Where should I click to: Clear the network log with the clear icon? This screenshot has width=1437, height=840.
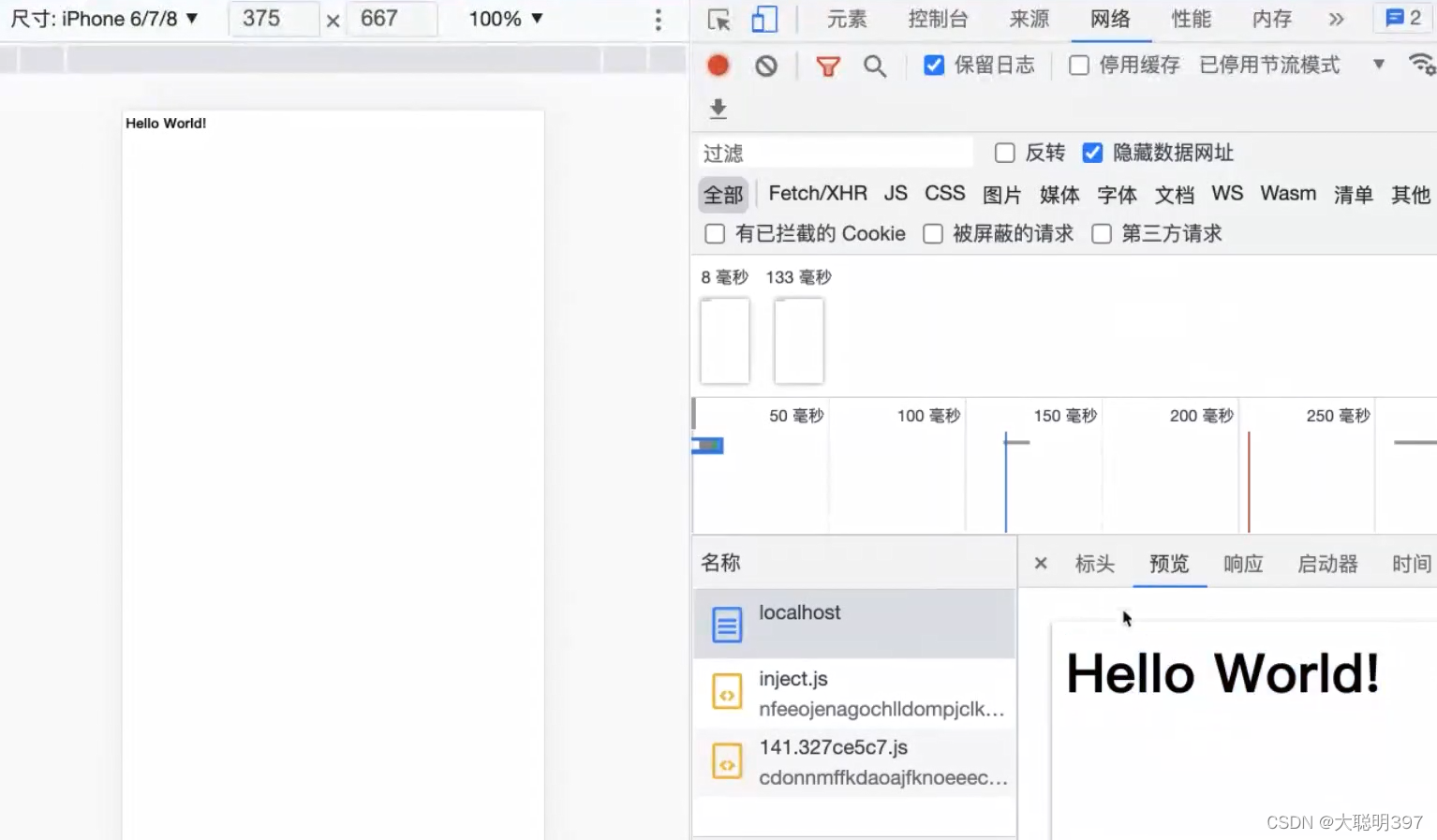coord(766,66)
